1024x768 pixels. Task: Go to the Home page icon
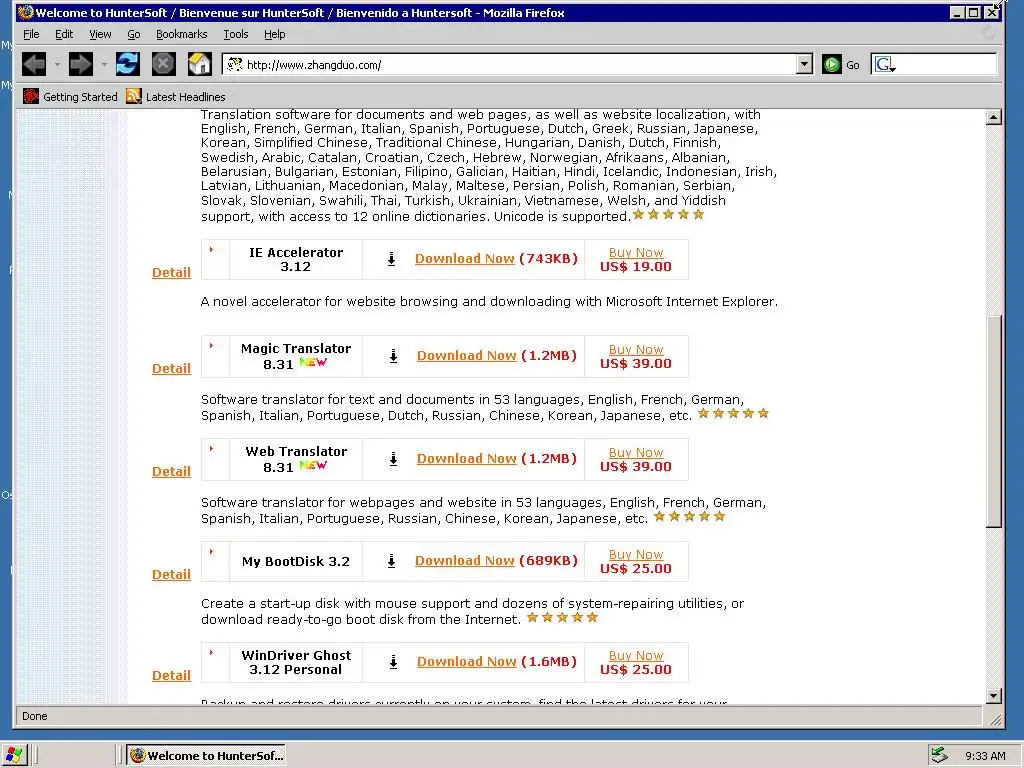(200, 64)
